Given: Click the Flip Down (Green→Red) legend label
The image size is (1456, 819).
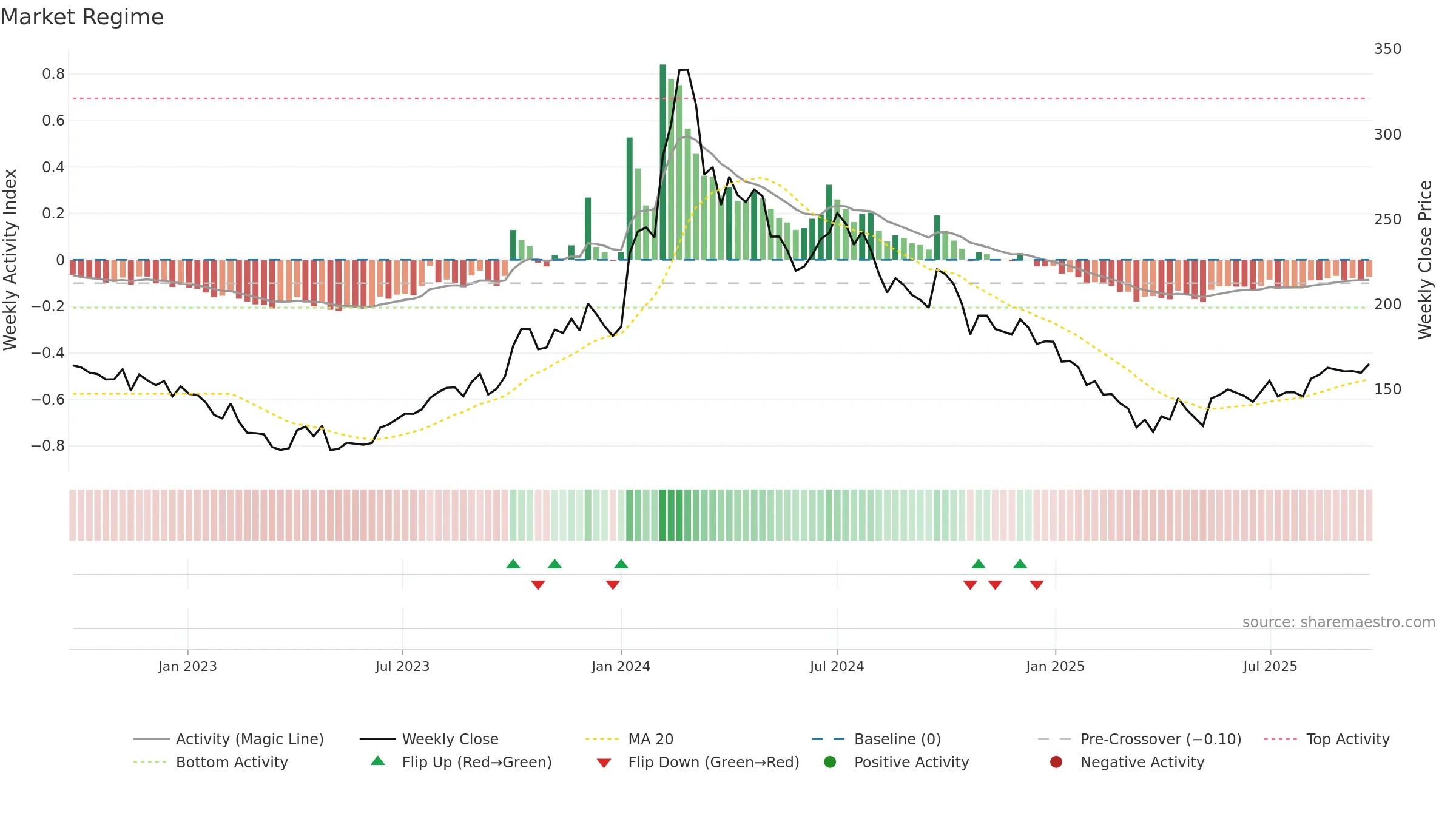Looking at the screenshot, I should point(713,762).
